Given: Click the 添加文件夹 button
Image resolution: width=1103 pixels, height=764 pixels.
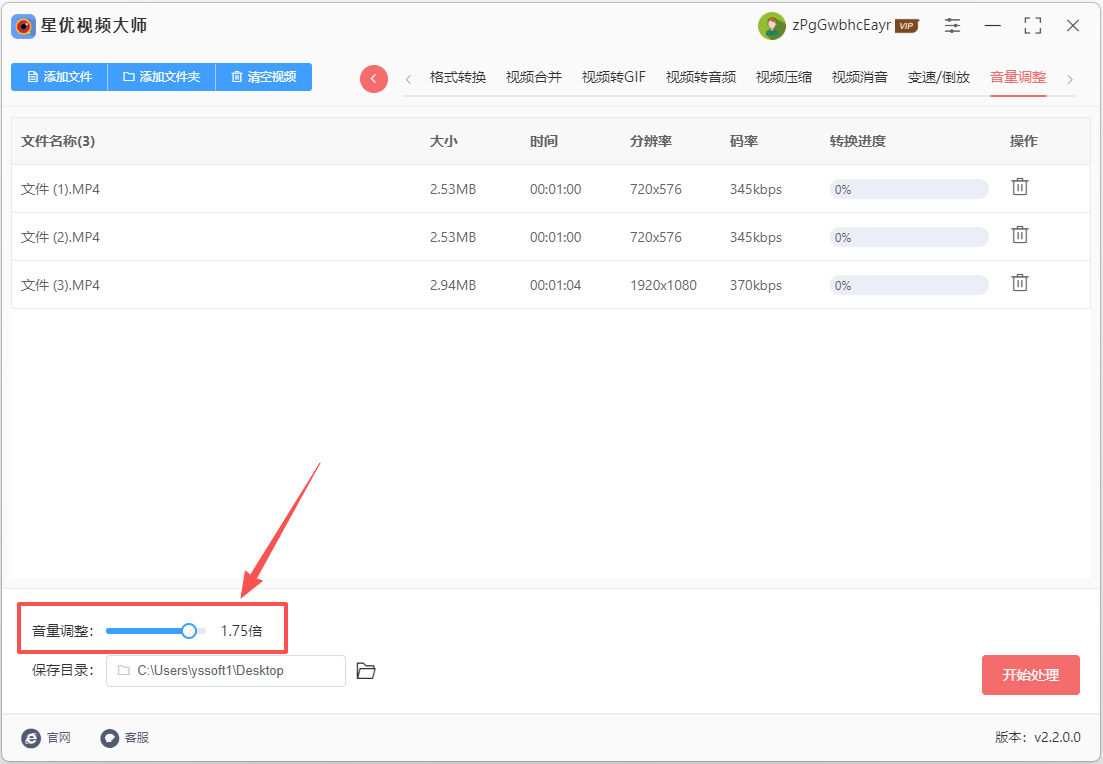Looking at the screenshot, I should click(x=161, y=77).
